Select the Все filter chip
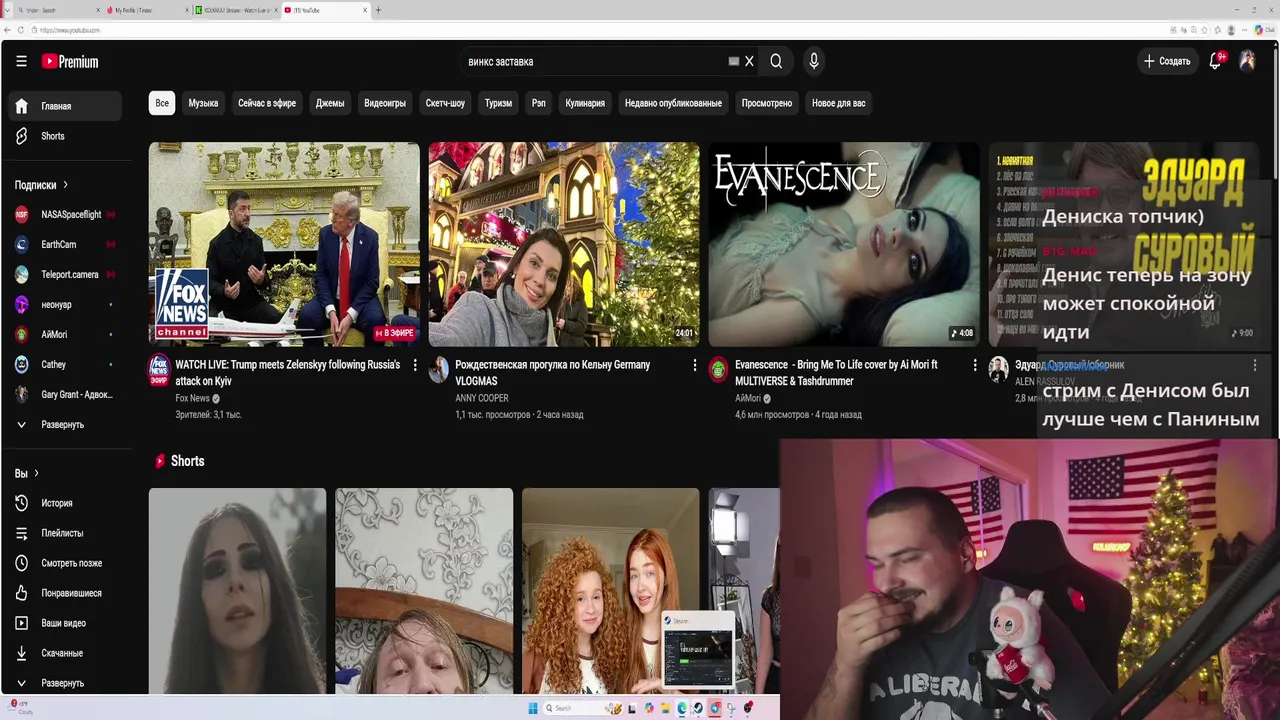The height and width of the screenshot is (720, 1280). point(162,103)
